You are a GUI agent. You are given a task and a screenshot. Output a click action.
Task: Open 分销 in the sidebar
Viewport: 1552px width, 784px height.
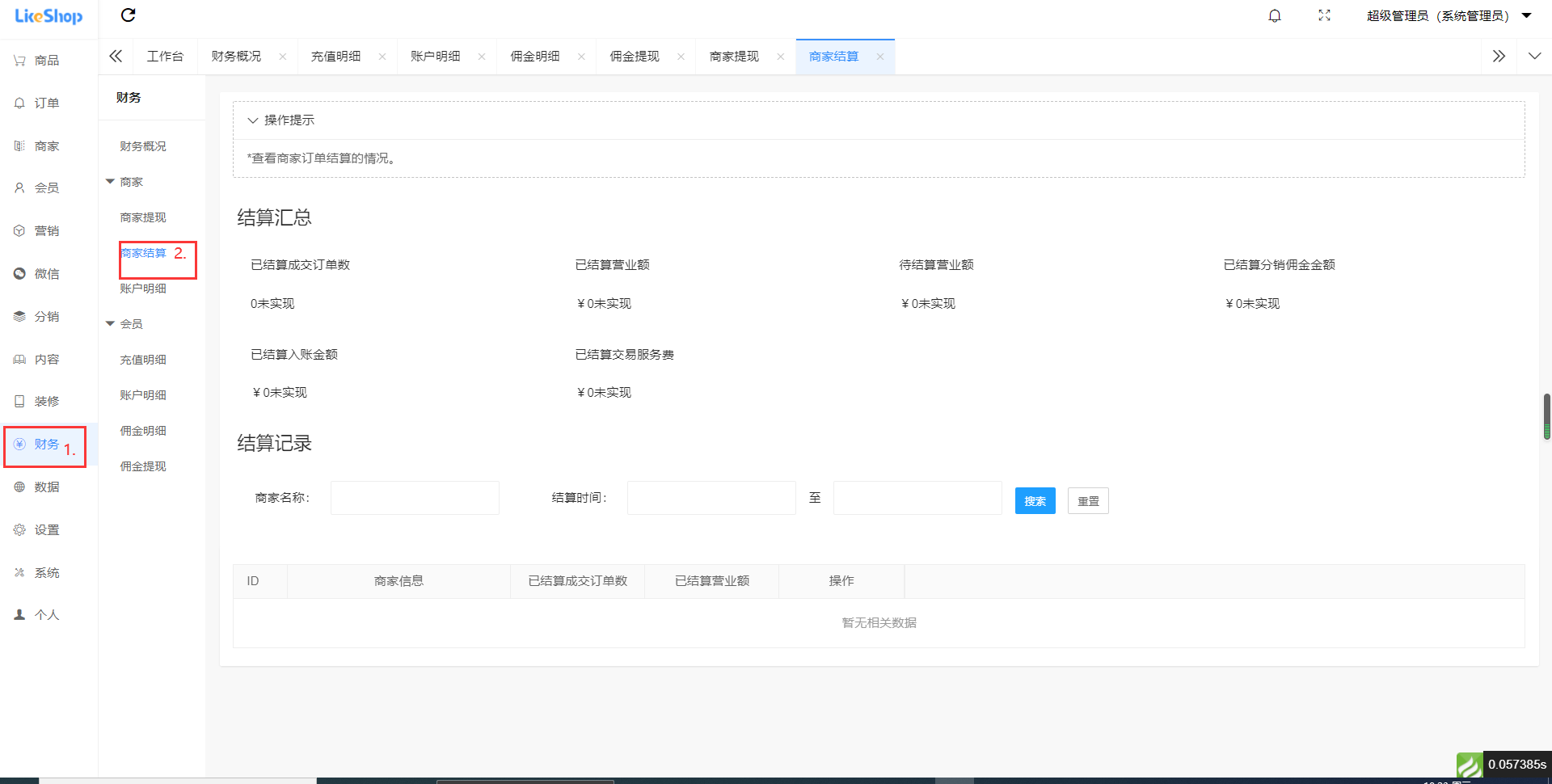click(47, 317)
